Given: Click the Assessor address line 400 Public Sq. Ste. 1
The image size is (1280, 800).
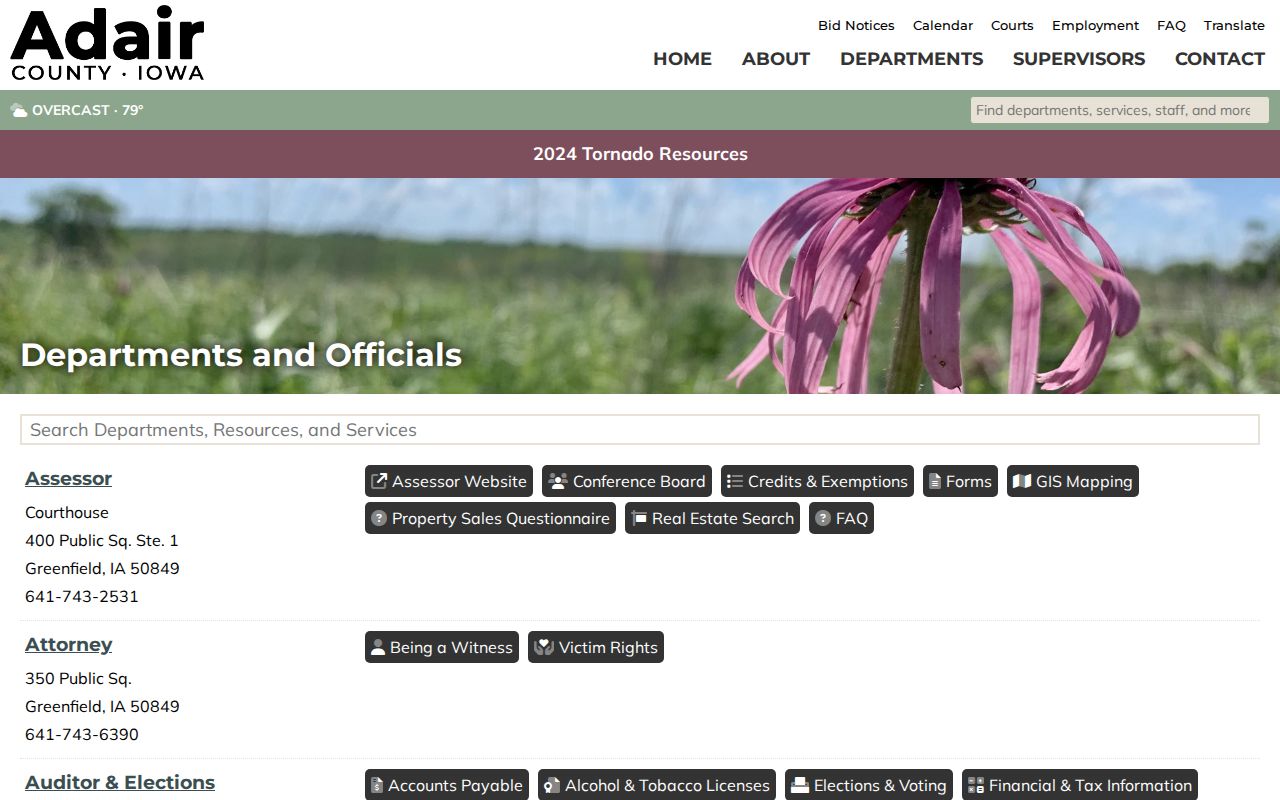Looking at the screenshot, I should coord(102,540).
